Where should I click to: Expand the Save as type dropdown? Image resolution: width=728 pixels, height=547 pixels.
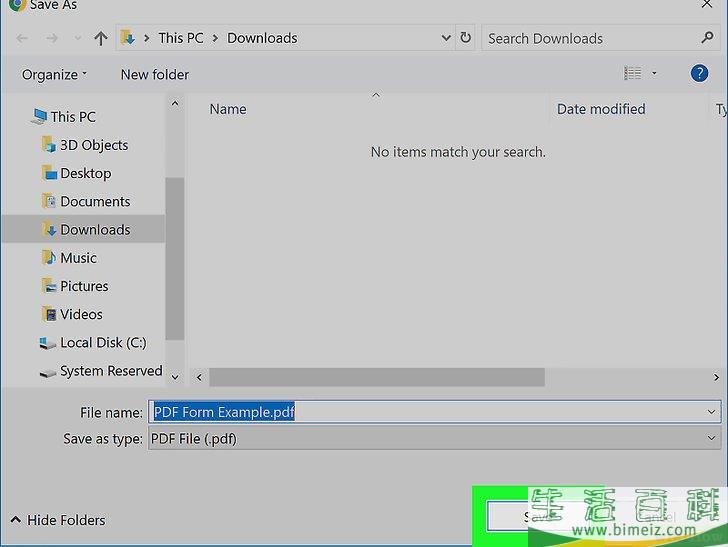711,438
